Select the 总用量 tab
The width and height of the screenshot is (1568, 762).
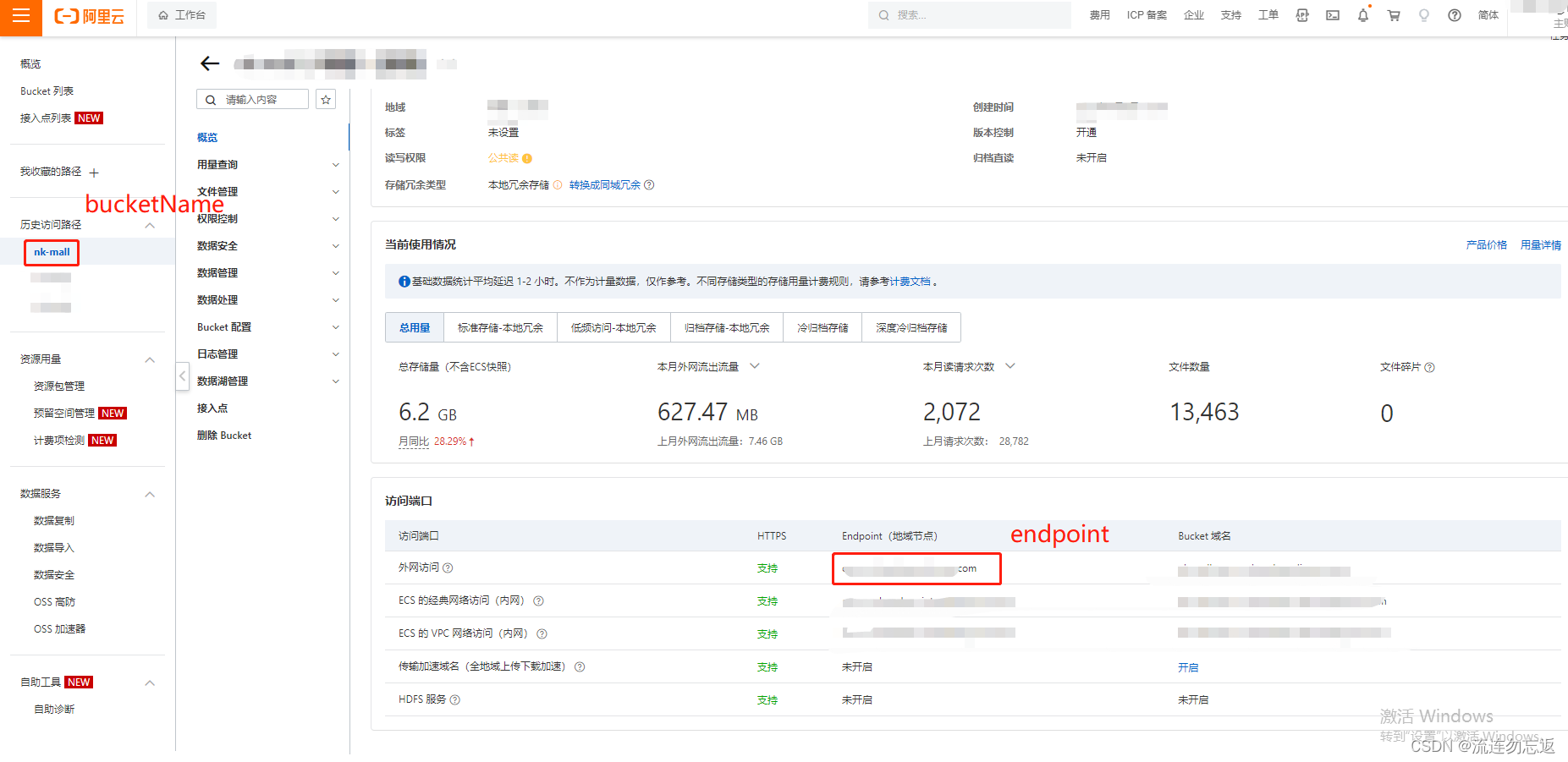tap(415, 328)
